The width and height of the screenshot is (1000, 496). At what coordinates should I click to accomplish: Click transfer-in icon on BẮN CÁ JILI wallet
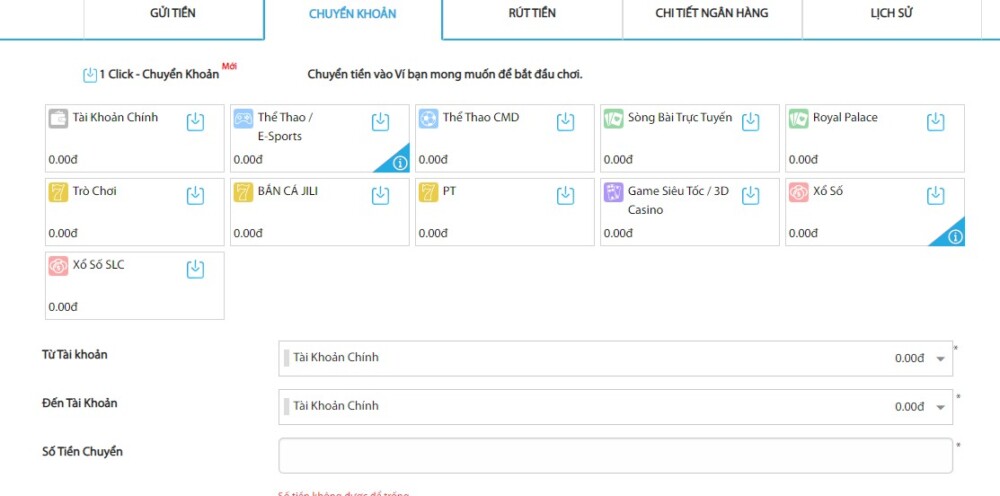[x=380, y=196]
